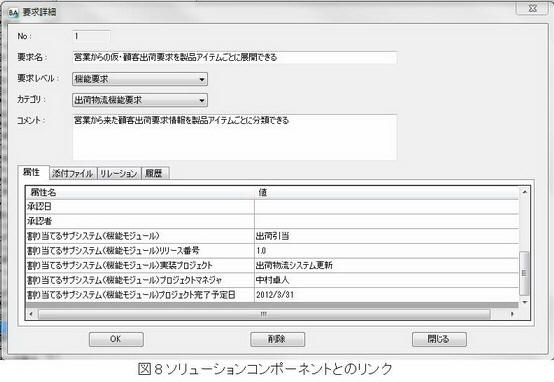Open the カテゴリ dropdown
Viewport: 554px width, 382px height.
(x=140, y=100)
